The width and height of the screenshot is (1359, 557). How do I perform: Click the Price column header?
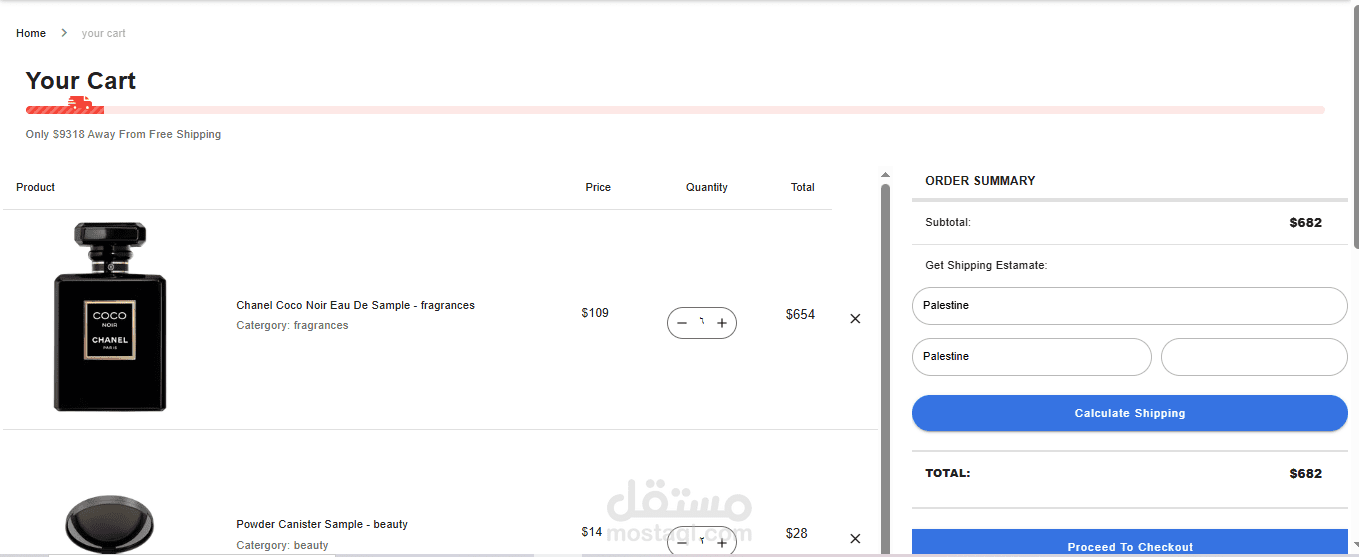(x=598, y=187)
